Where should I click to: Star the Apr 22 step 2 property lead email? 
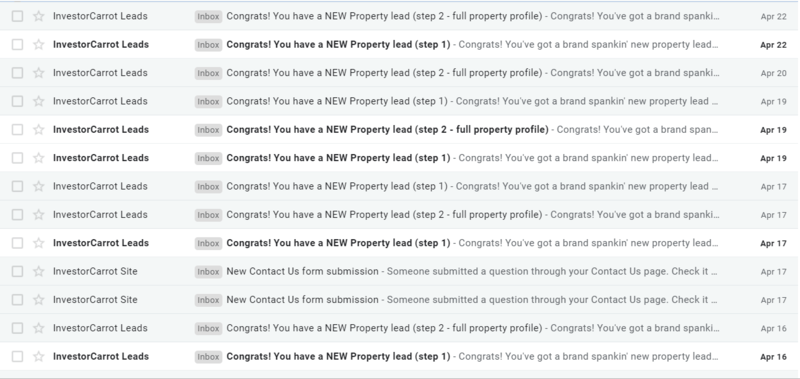click(39, 16)
